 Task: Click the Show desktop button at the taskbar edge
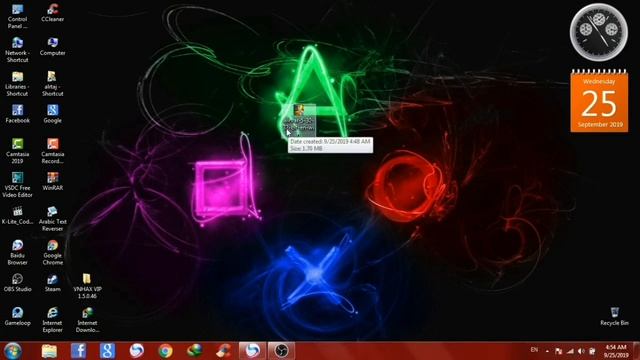coord(636,351)
